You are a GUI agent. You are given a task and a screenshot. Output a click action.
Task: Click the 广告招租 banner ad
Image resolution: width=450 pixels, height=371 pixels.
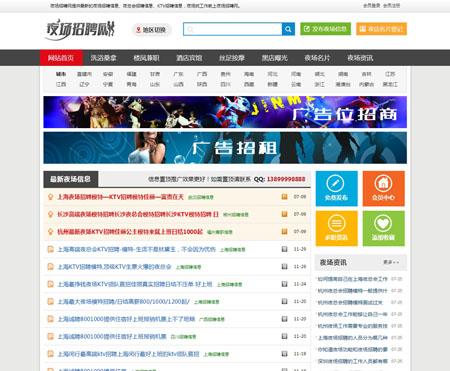[x=225, y=148]
